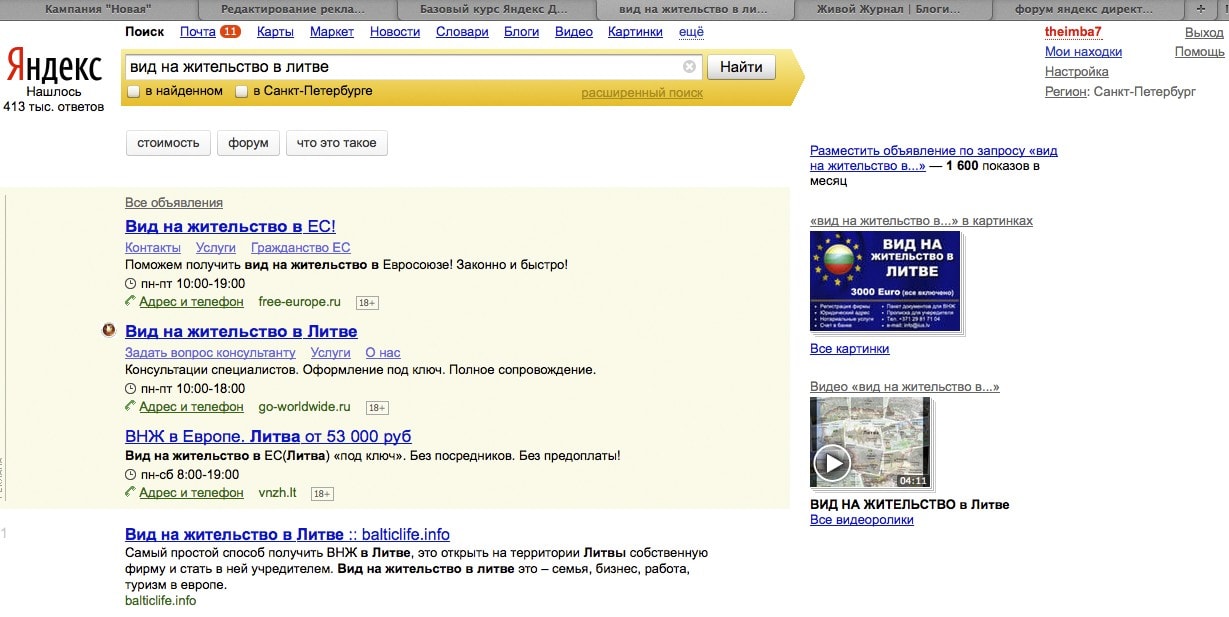This screenshot has width=1229, height=617.
Task: Open "расширенный поиск" advanced search options
Action: (x=642, y=93)
